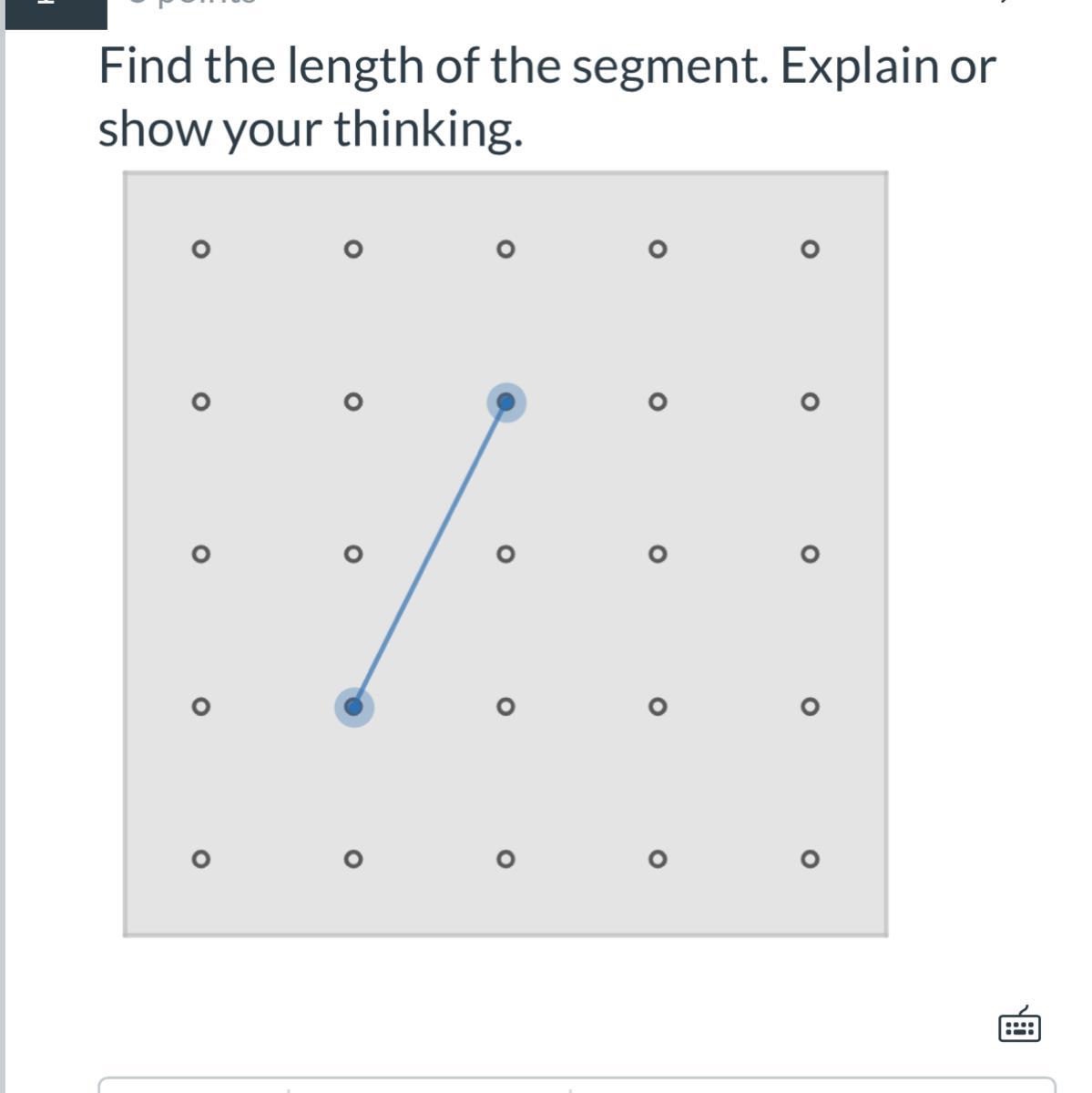1092x1093 pixels.
Task: Click the middle of the blue segment line
Action: pos(430,554)
